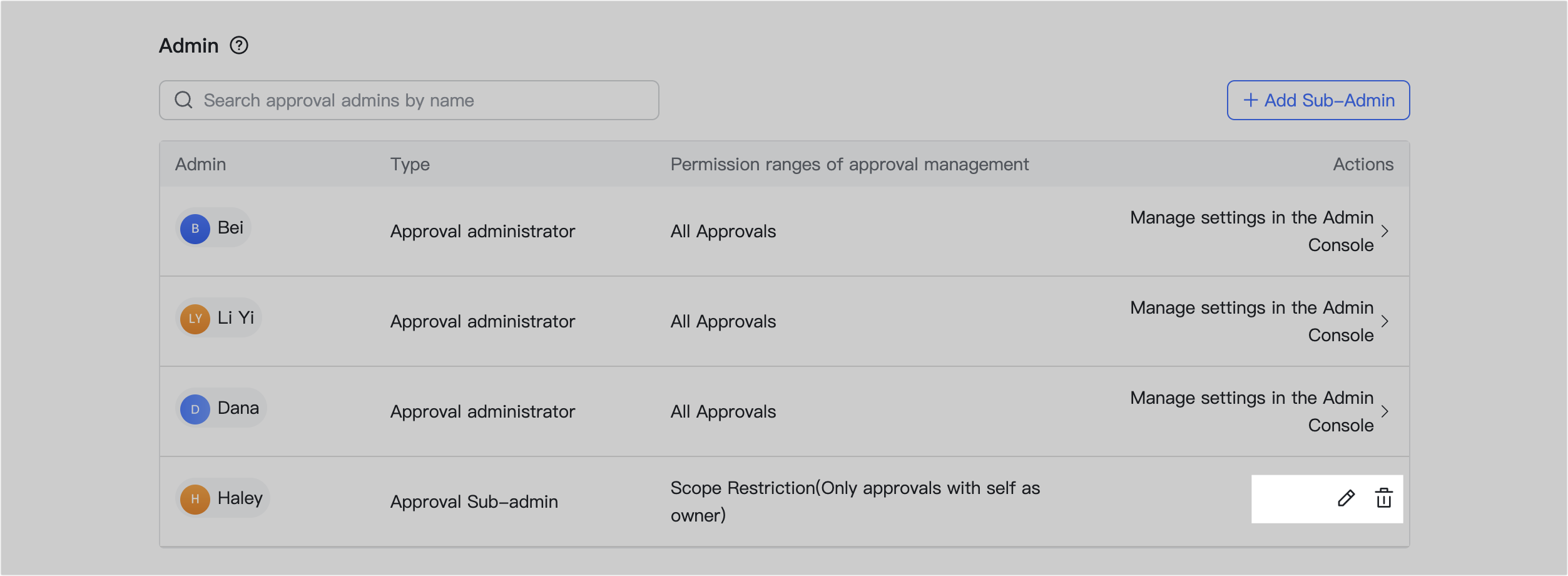Image resolution: width=1568 pixels, height=576 pixels.
Task: Click the delete trash icon for Haley
Action: (x=1384, y=498)
